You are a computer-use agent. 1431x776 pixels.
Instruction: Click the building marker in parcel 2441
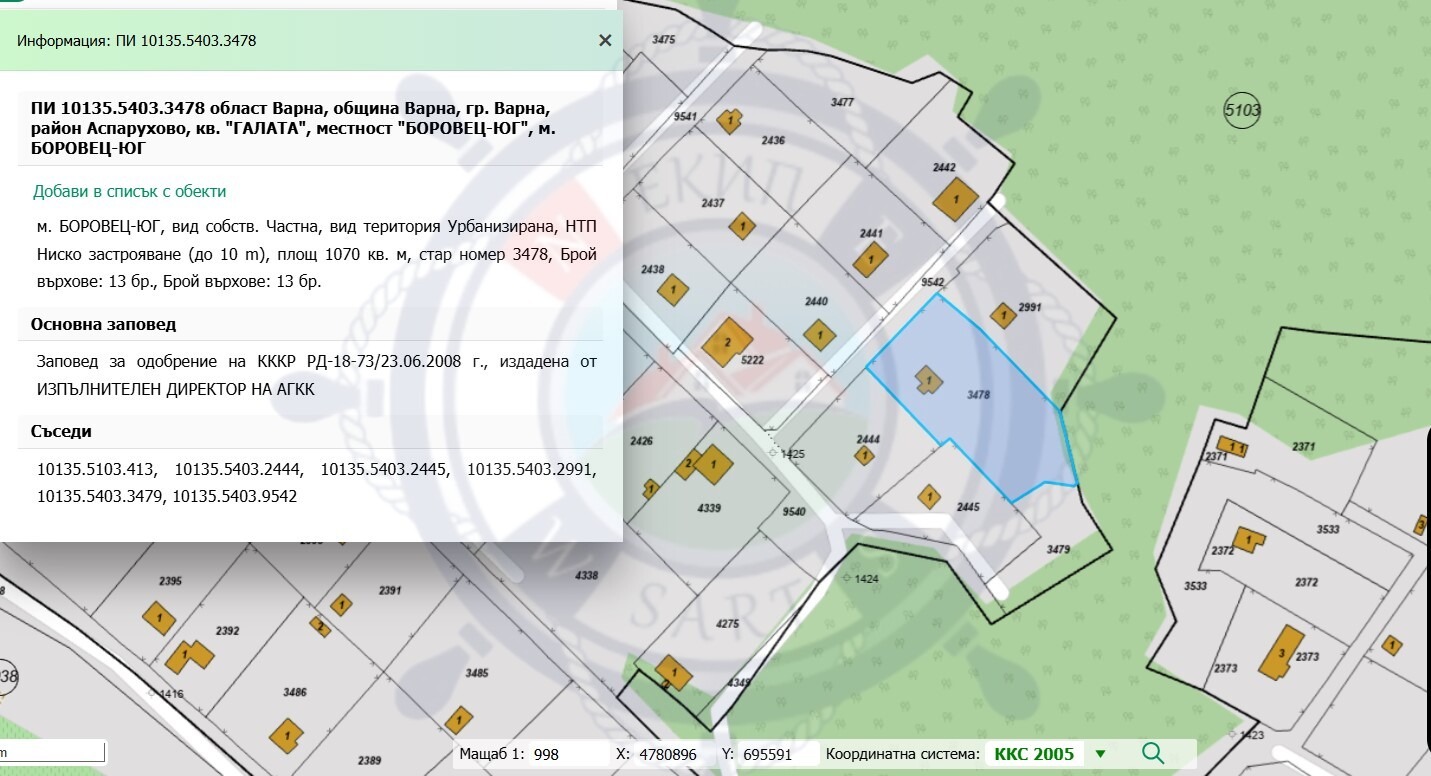870,261
